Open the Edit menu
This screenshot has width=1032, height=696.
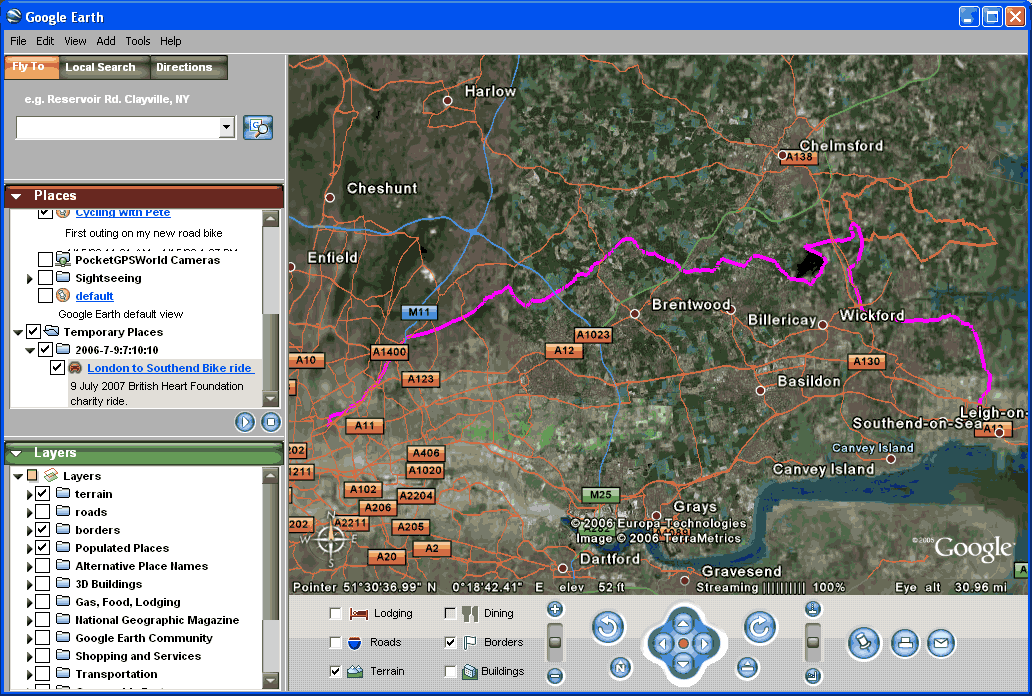45,41
